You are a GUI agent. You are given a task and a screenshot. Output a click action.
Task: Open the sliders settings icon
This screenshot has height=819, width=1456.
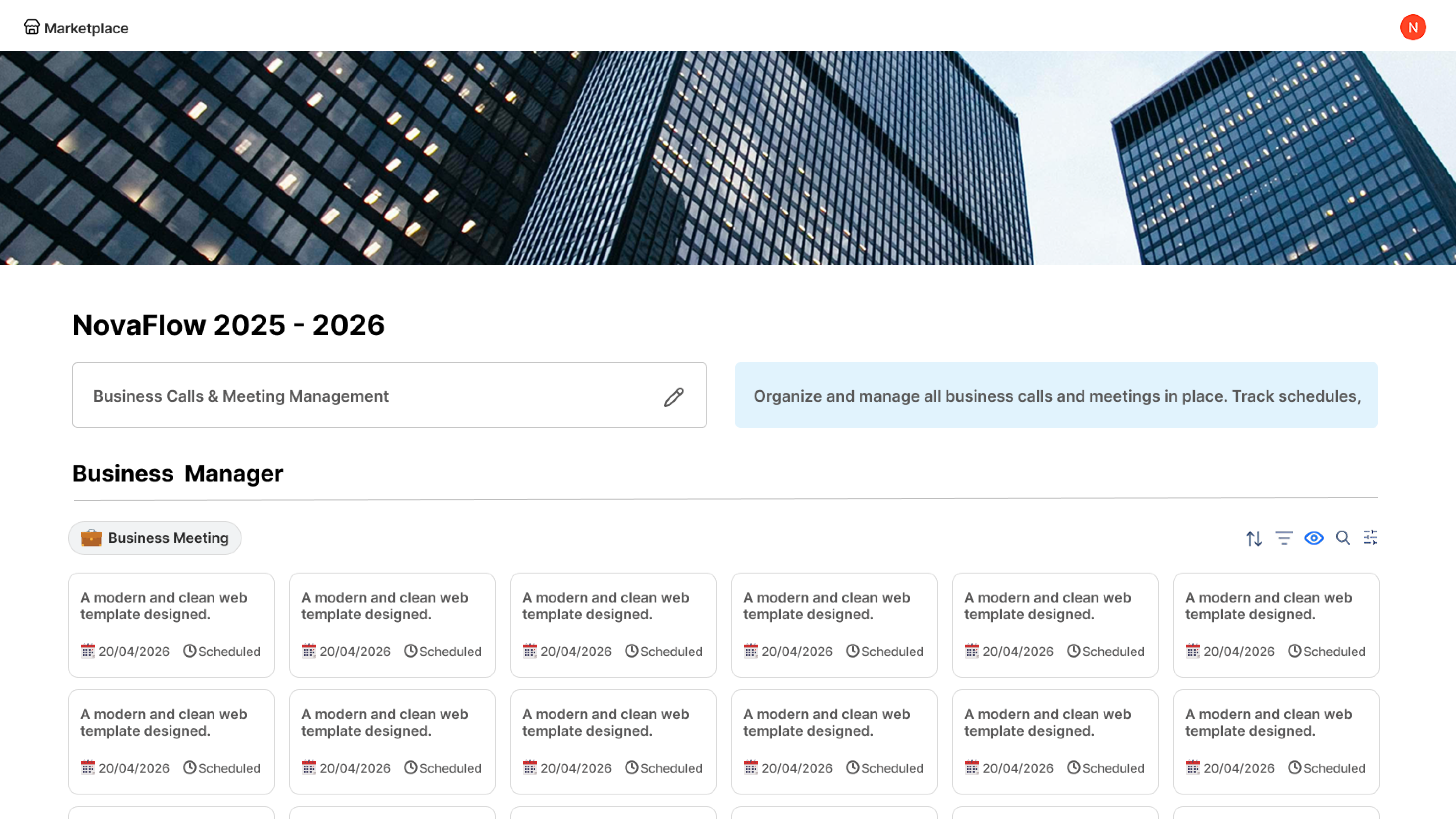click(1371, 537)
